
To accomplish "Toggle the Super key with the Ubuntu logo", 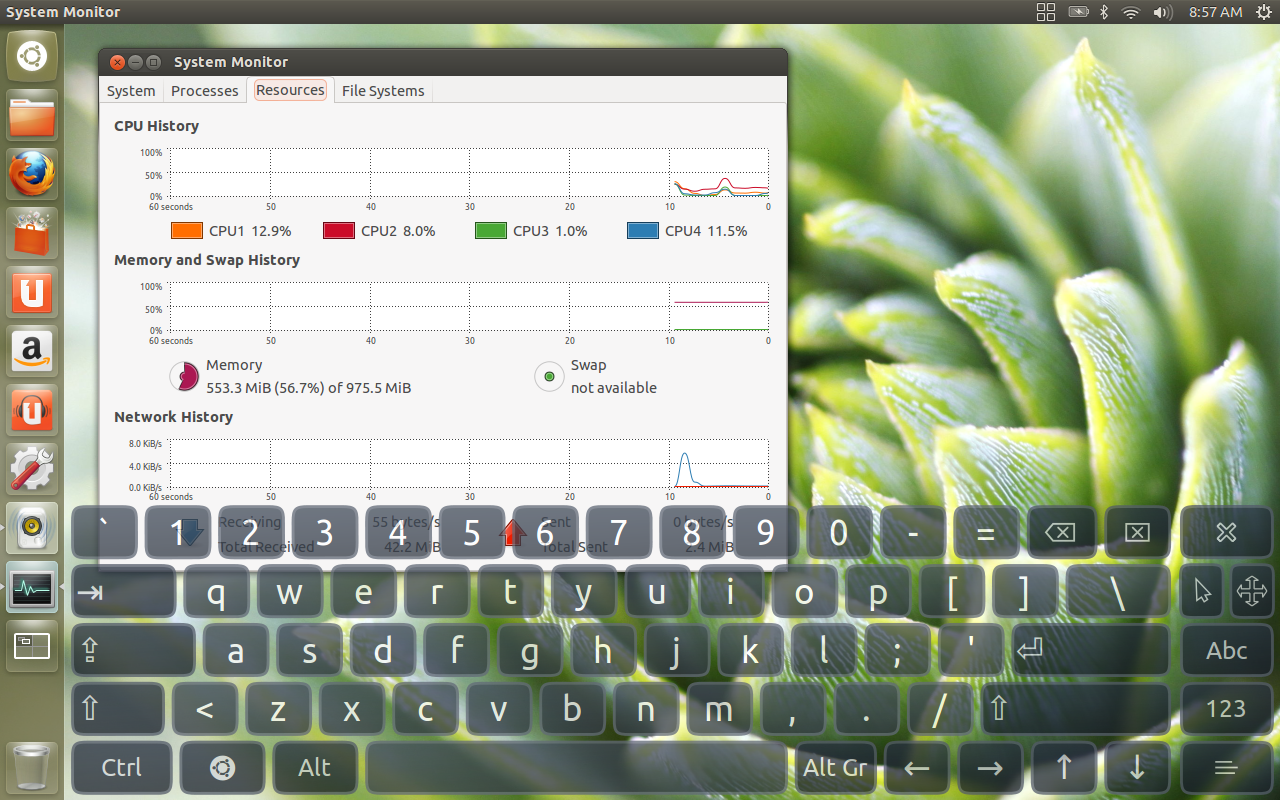I will [222, 768].
